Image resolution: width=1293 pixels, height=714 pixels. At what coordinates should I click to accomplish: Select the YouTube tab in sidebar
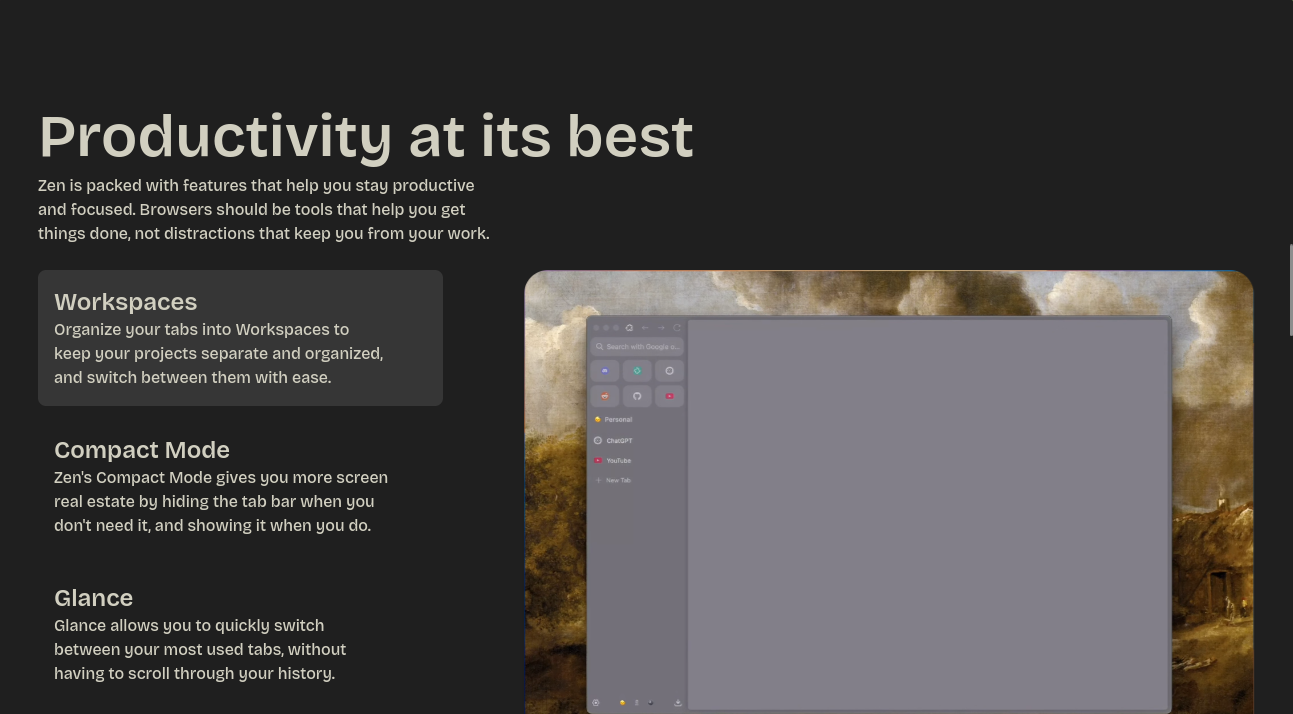click(x=618, y=461)
